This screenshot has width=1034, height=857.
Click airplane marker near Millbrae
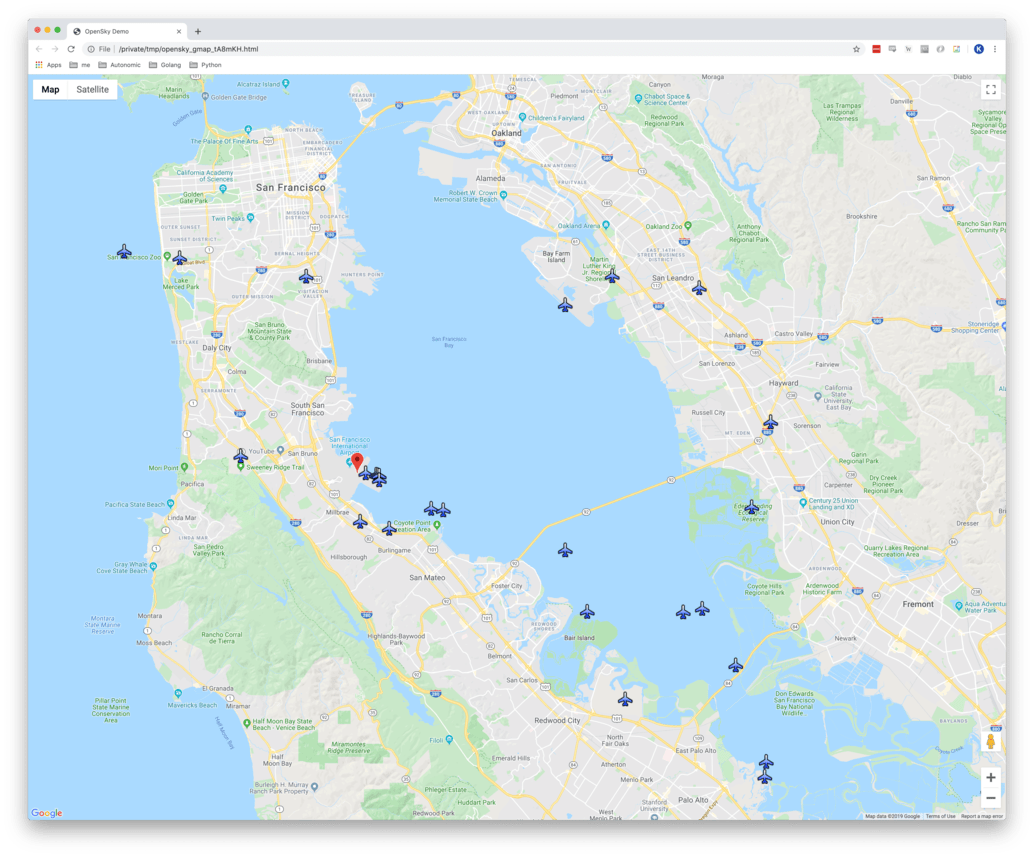click(x=360, y=521)
